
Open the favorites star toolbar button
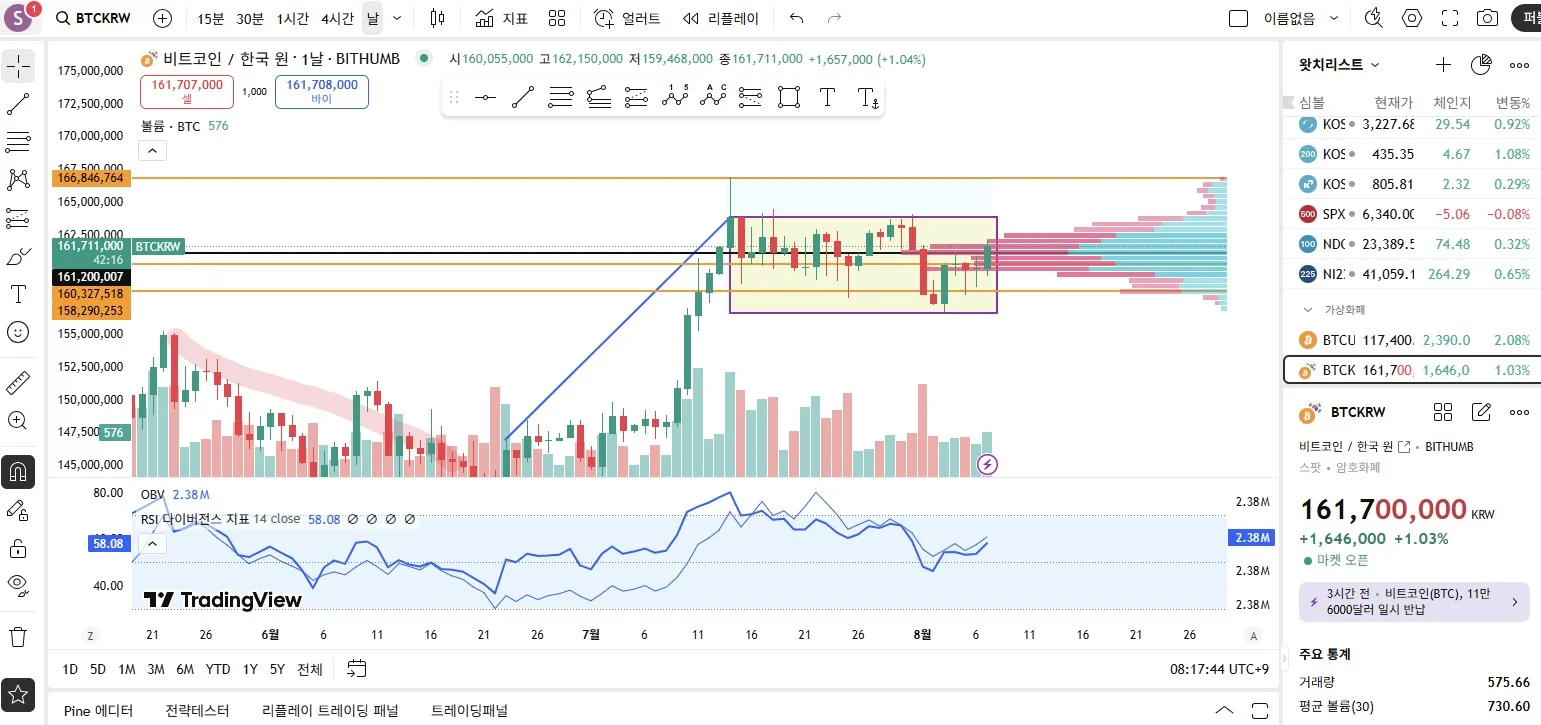[18, 693]
